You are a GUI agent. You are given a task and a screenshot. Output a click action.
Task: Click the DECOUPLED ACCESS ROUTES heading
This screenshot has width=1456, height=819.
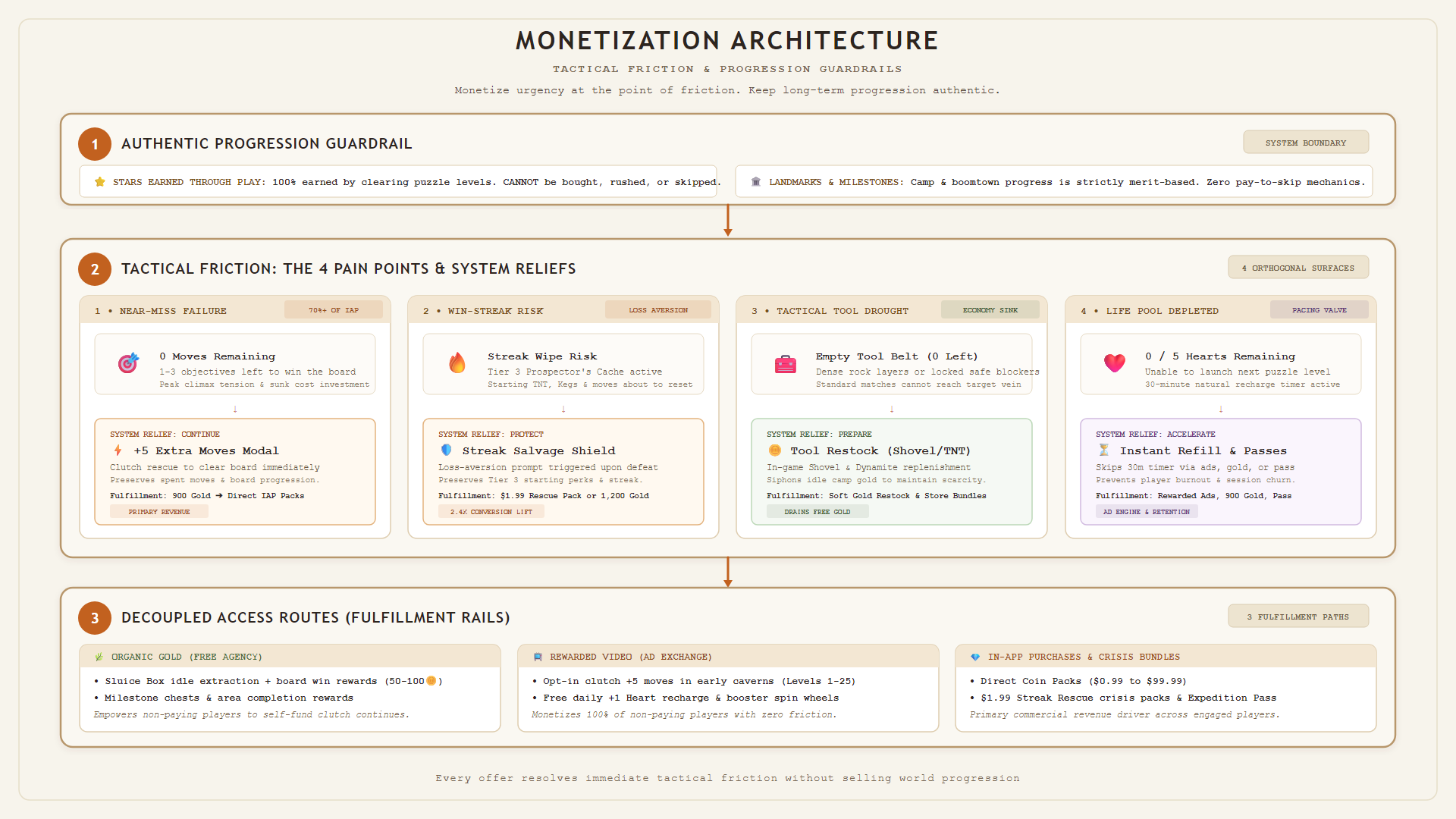point(315,618)
